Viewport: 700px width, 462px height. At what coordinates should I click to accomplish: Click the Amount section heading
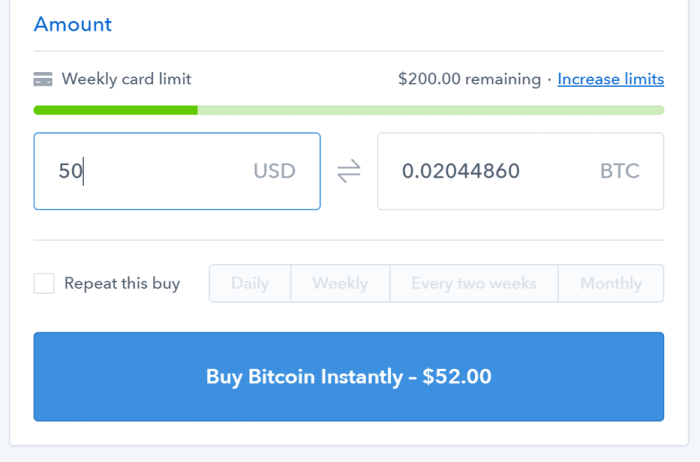(73, 24)
